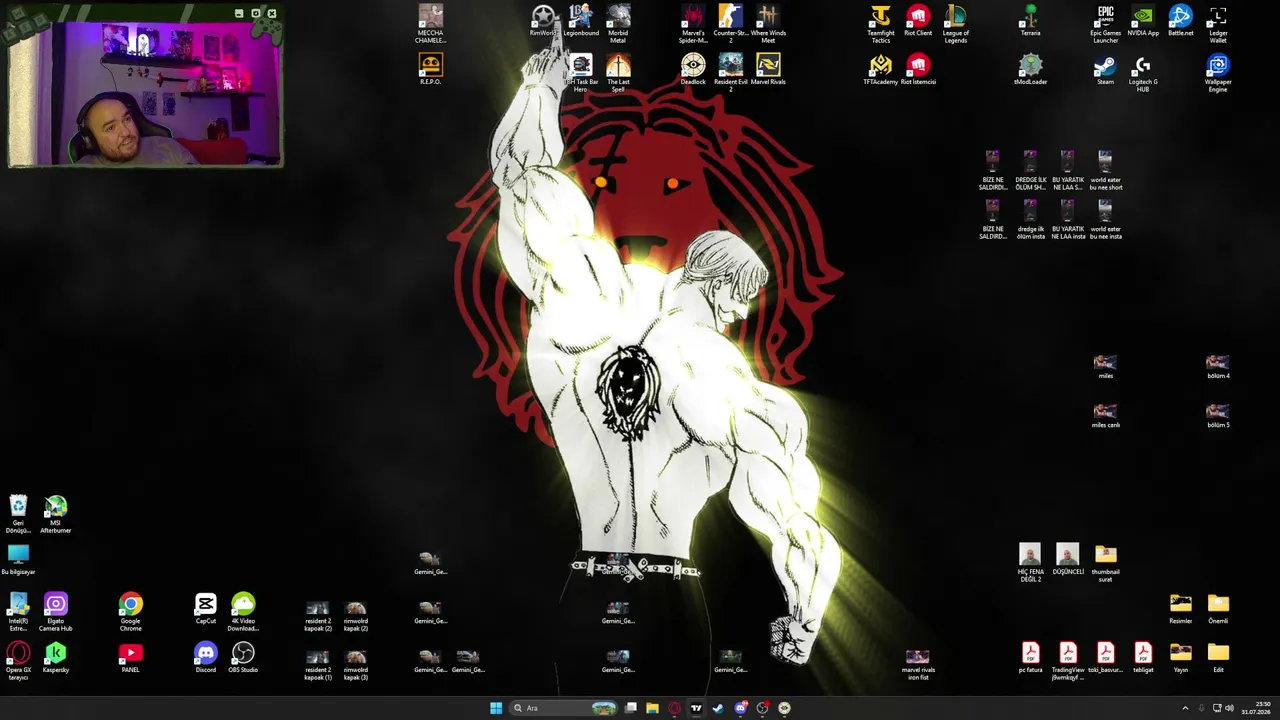Image resolution: width=1280 pixels, height=720 pixels.
Task: Open the Yayın folder
Action: click(1180, 657)
